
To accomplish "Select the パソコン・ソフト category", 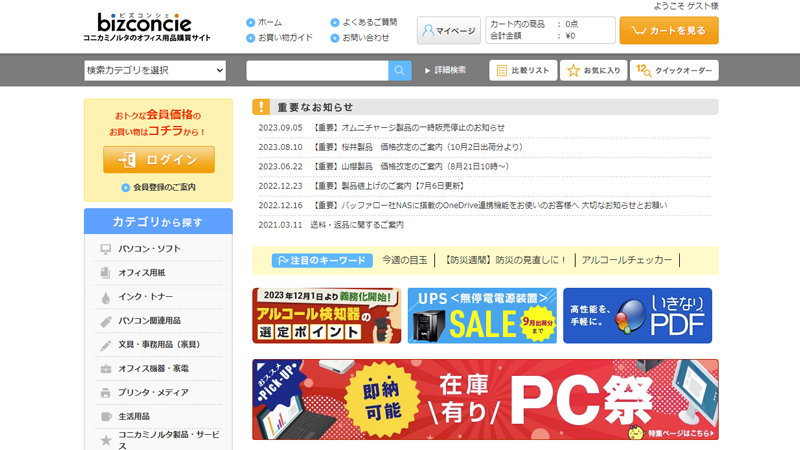I will [x=150, y=248].
